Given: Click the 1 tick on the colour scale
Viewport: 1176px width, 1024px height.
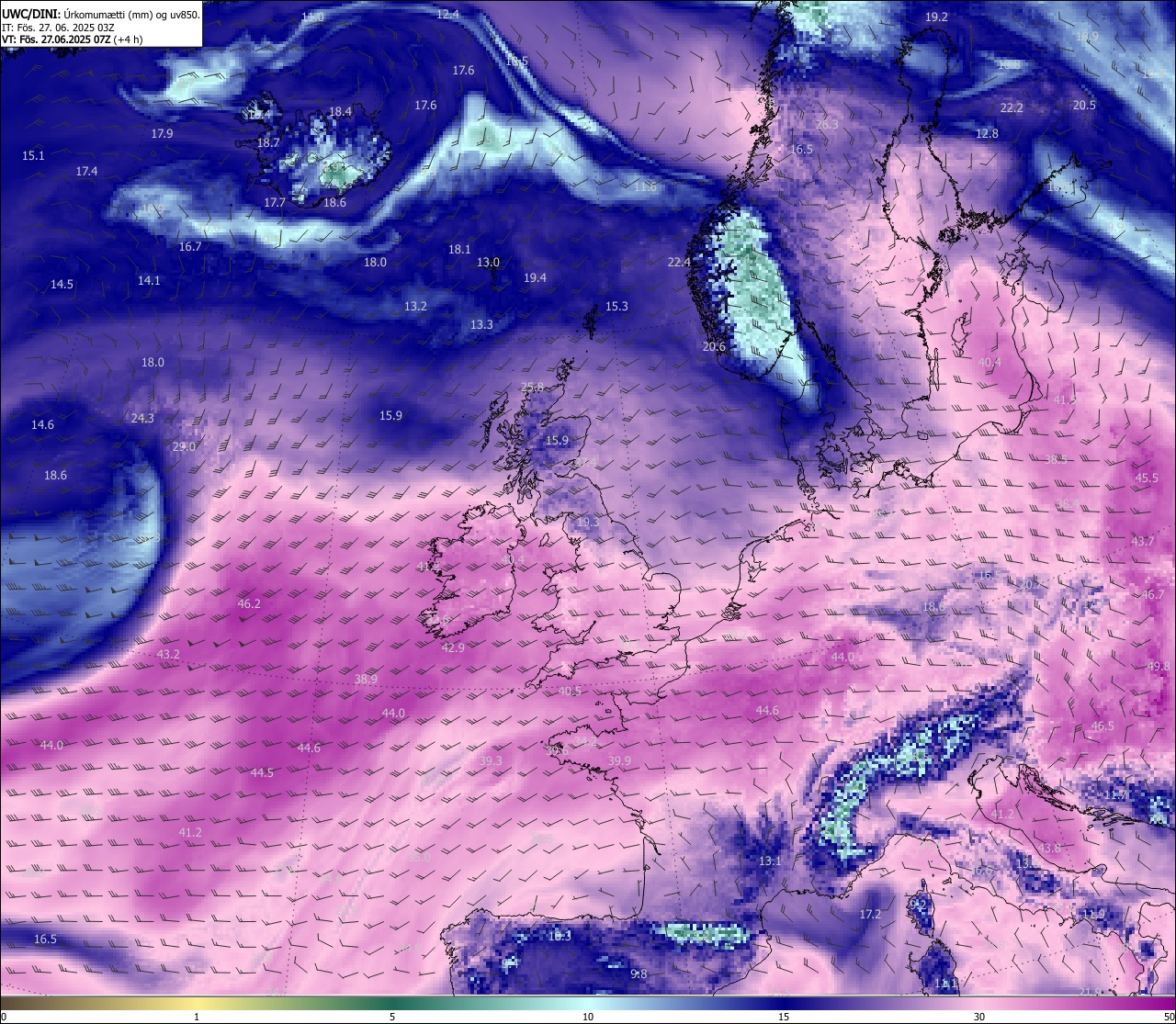Looking at the screenshot, I should coord(197,1017).
